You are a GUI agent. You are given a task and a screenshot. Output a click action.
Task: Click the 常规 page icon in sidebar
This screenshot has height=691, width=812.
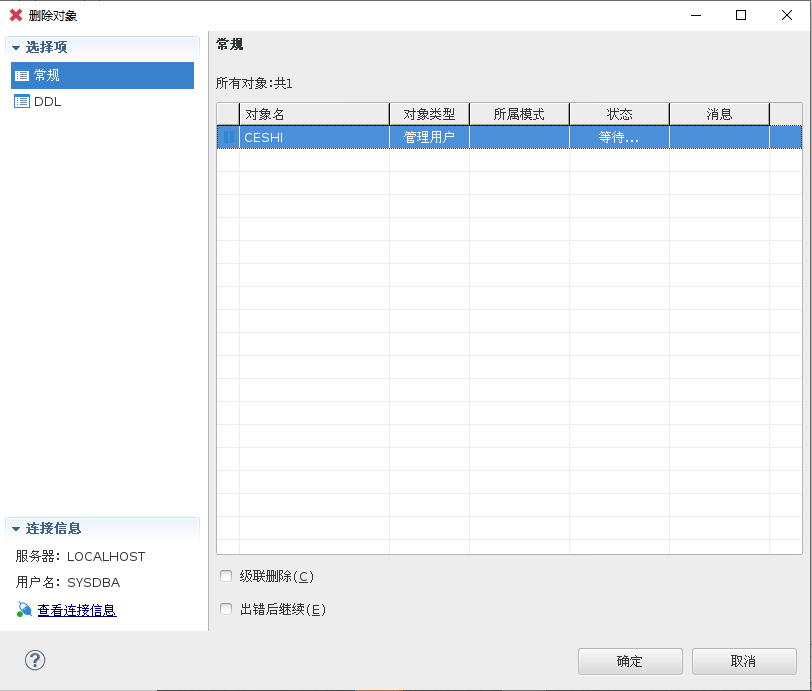point(22,75)
